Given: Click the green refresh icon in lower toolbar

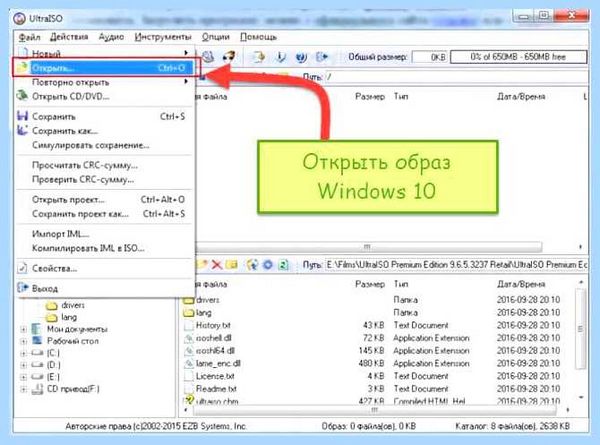Looking at the screenshot, I should 283,264.
